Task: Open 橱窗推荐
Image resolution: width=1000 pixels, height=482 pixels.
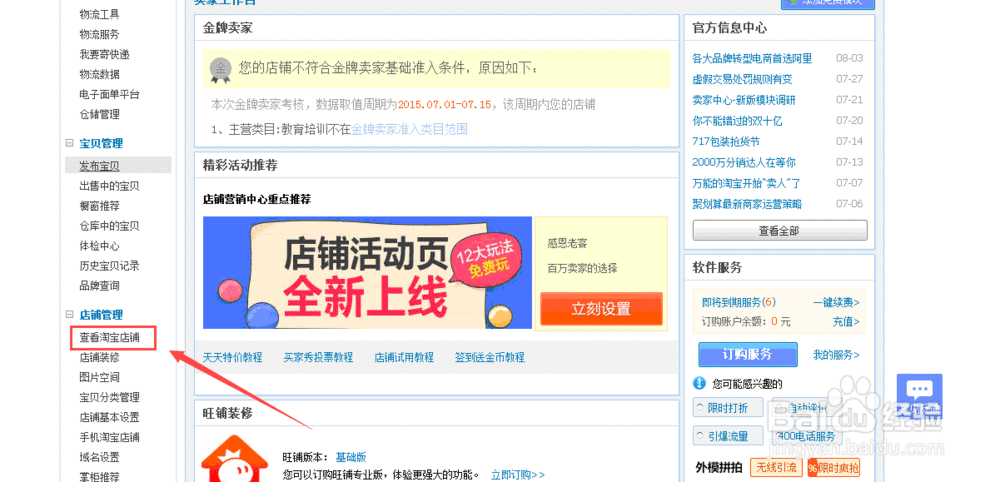Action: pos(99,206)
